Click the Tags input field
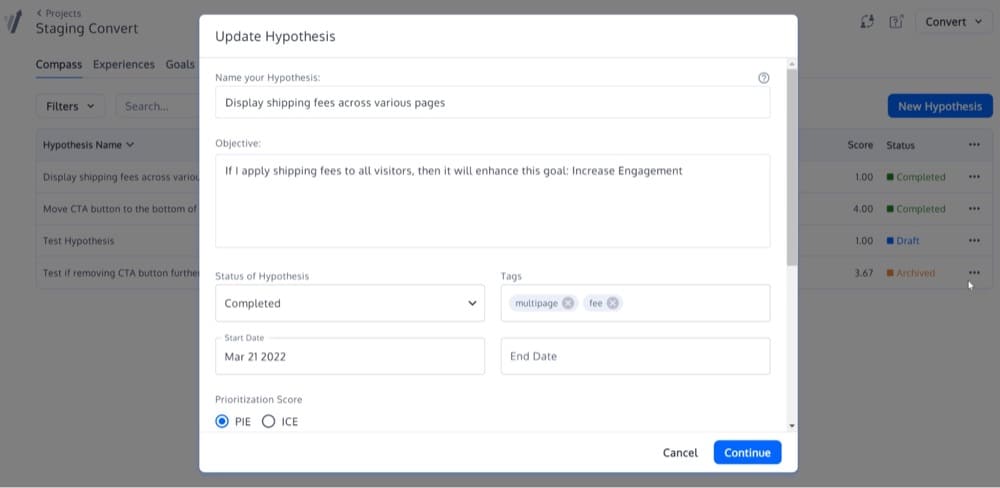 (635, 303)
